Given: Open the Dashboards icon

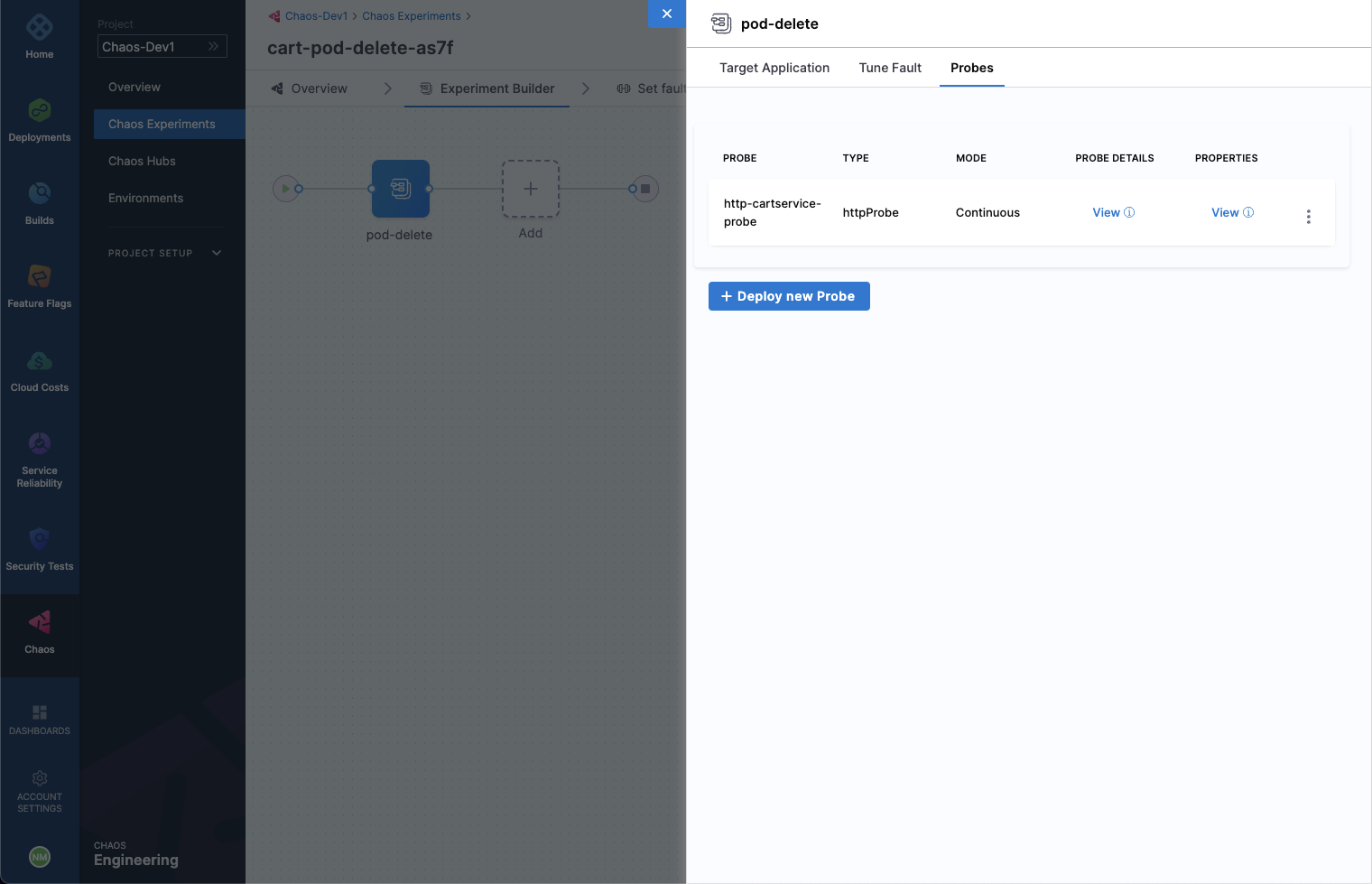Looking at the screenshot, I should coord(40,712).
